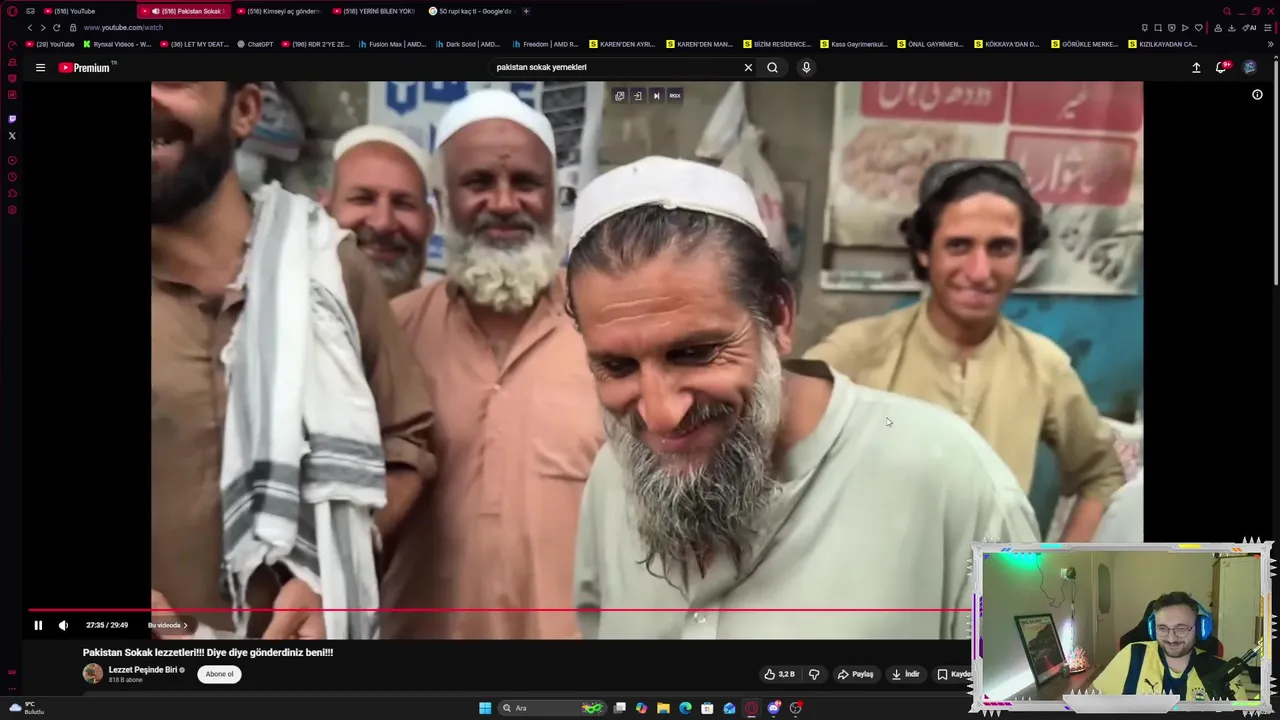This screenshot has width=1280, height=720.
Task: Click the taskbar 'Ara' search box
Action: point(552,708)
